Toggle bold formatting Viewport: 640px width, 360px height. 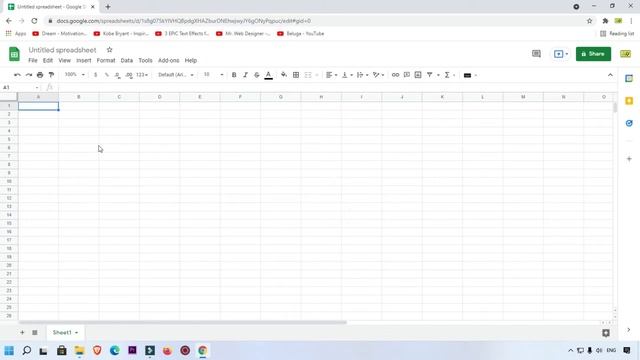coord(234,75)
